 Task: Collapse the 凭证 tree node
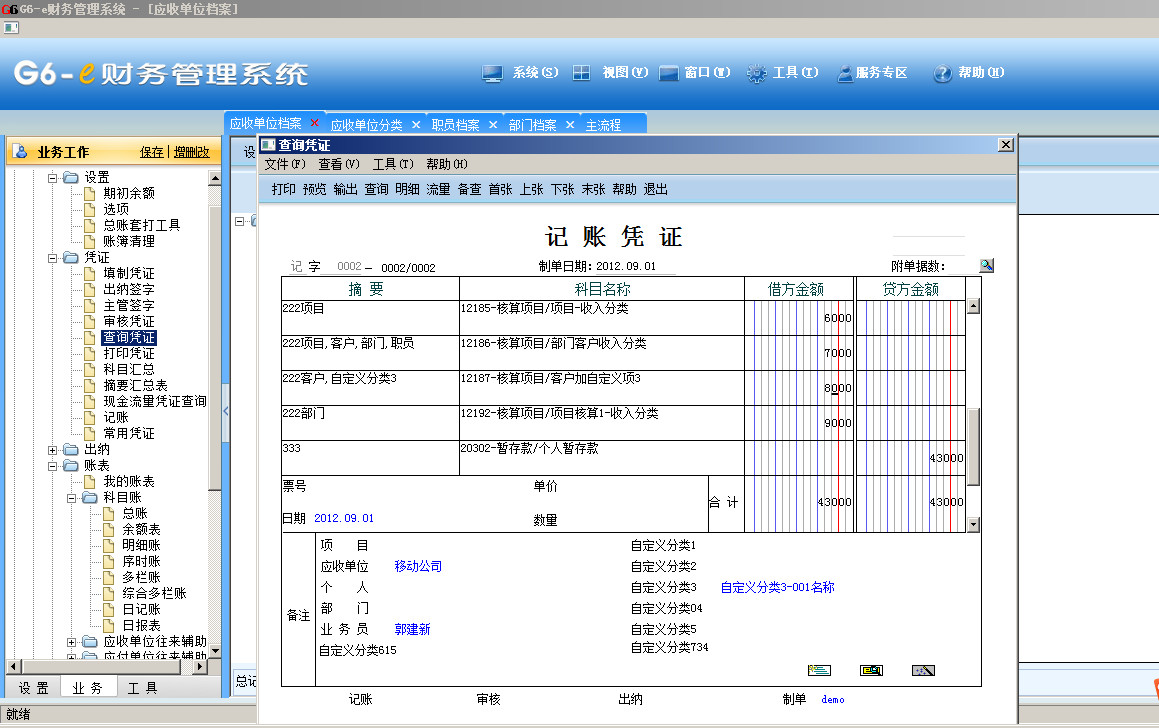53,258
